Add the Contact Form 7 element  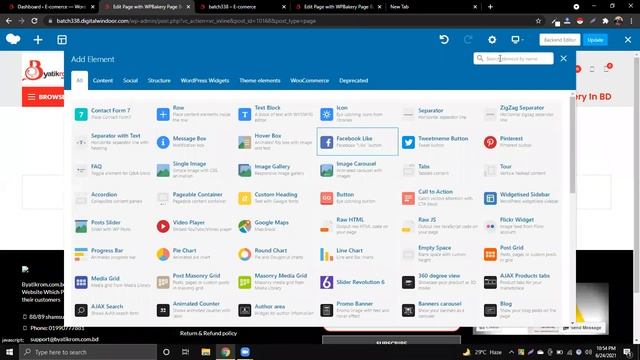(112, 114)
